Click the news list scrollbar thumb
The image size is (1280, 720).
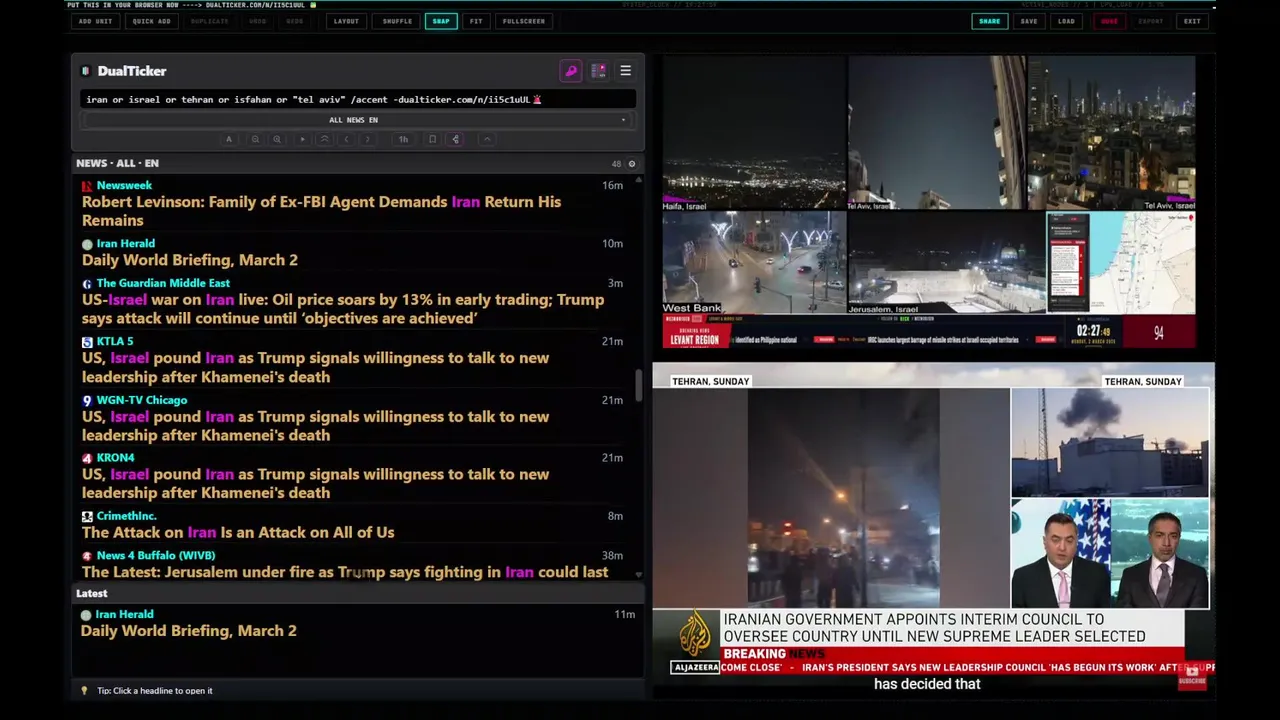[639, 386]
